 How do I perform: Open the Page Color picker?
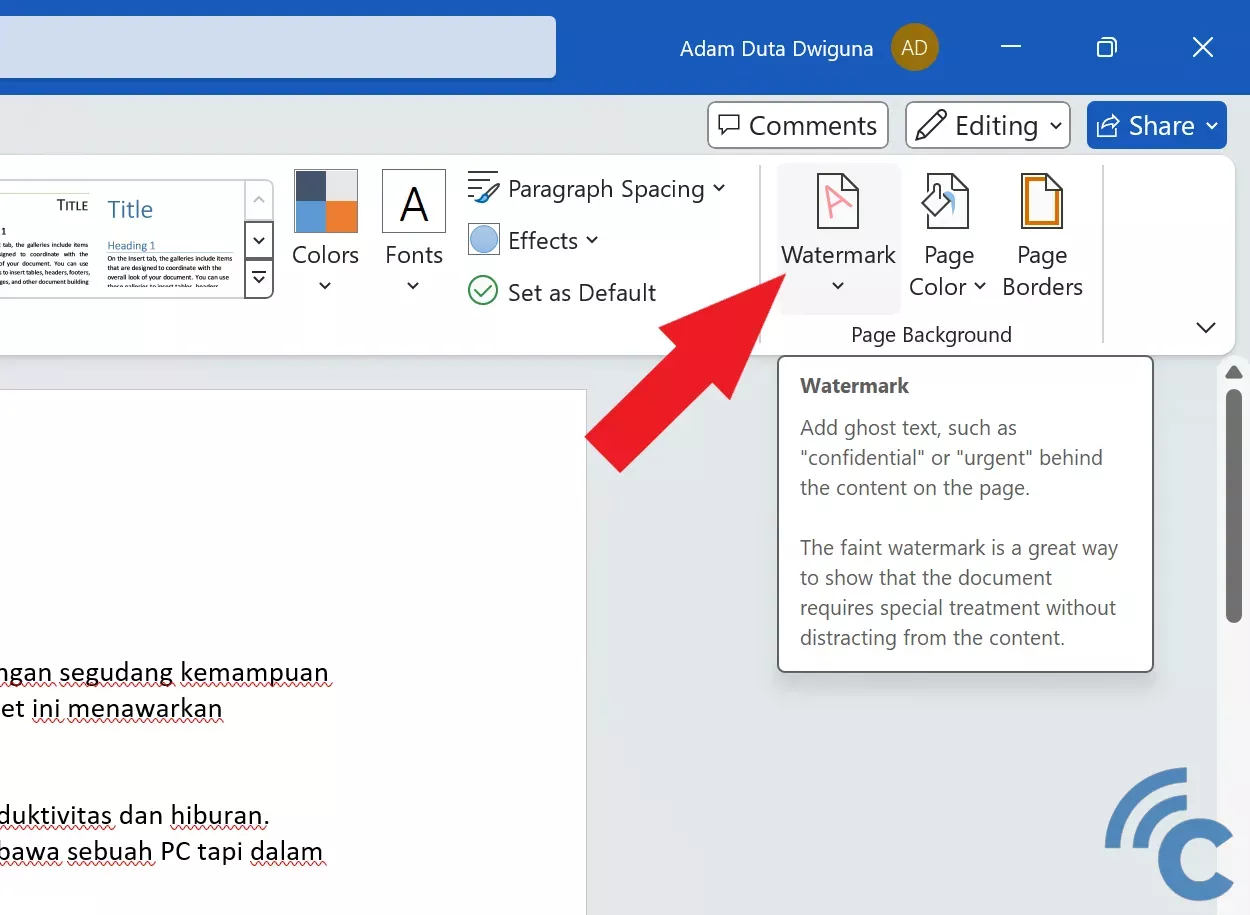[947, 238]
